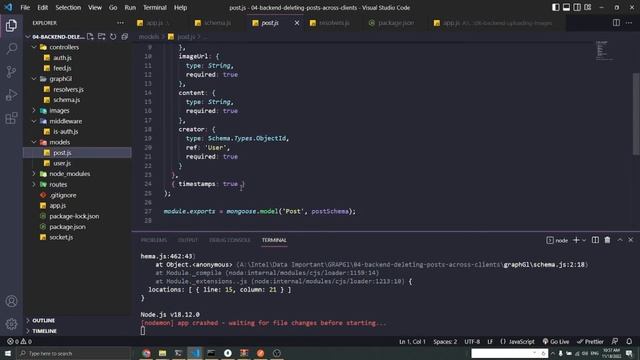Split the terminal panel
The image size is (640, 360).
(596, 240)
